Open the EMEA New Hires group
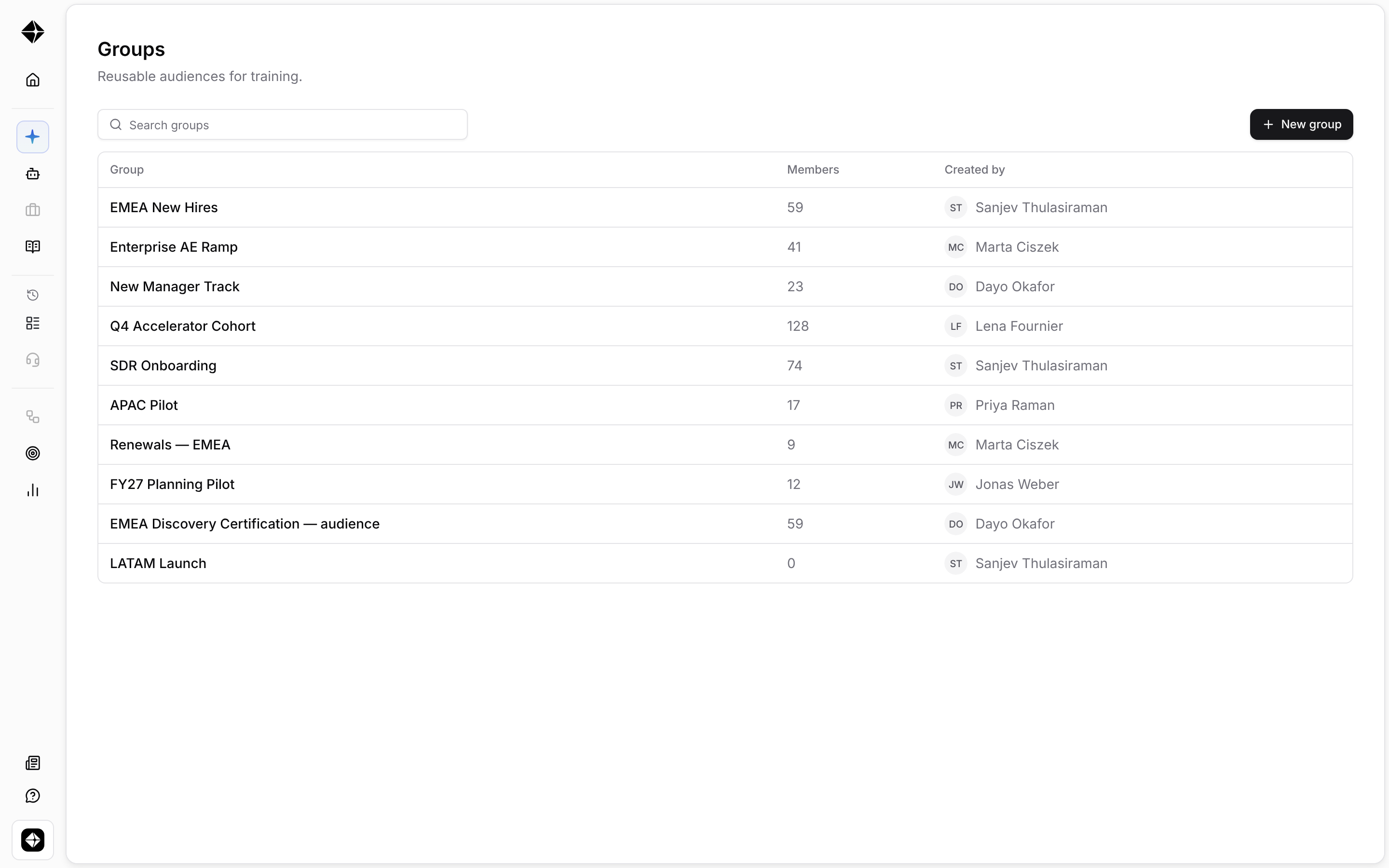Screen dimensions: 1389x868 pyautogui.click(x=725, y=207)
